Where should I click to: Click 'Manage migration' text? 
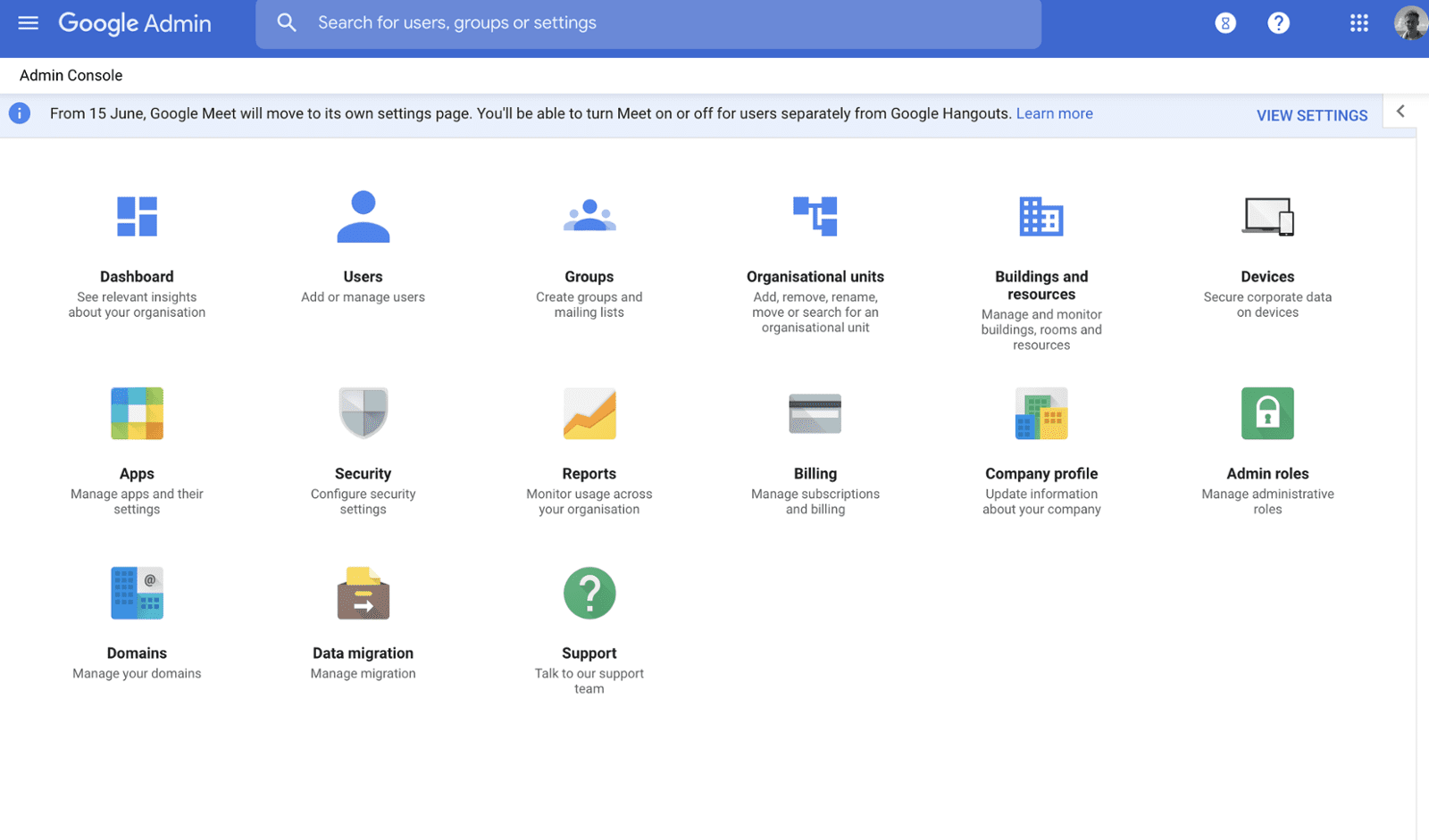(363, 674)
